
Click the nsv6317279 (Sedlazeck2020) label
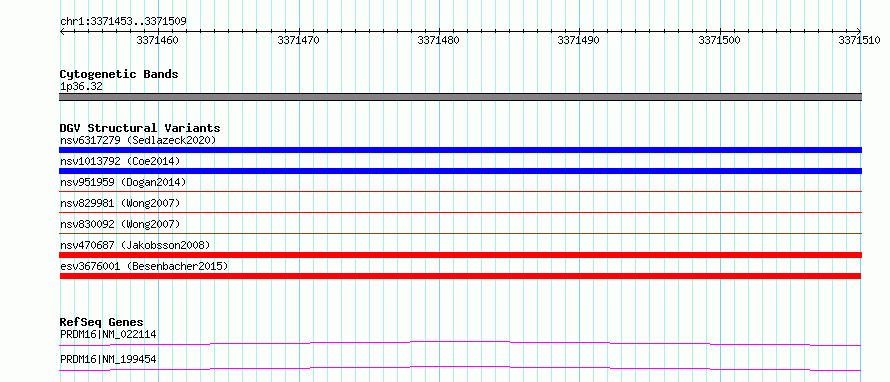(x=138, y=140)
